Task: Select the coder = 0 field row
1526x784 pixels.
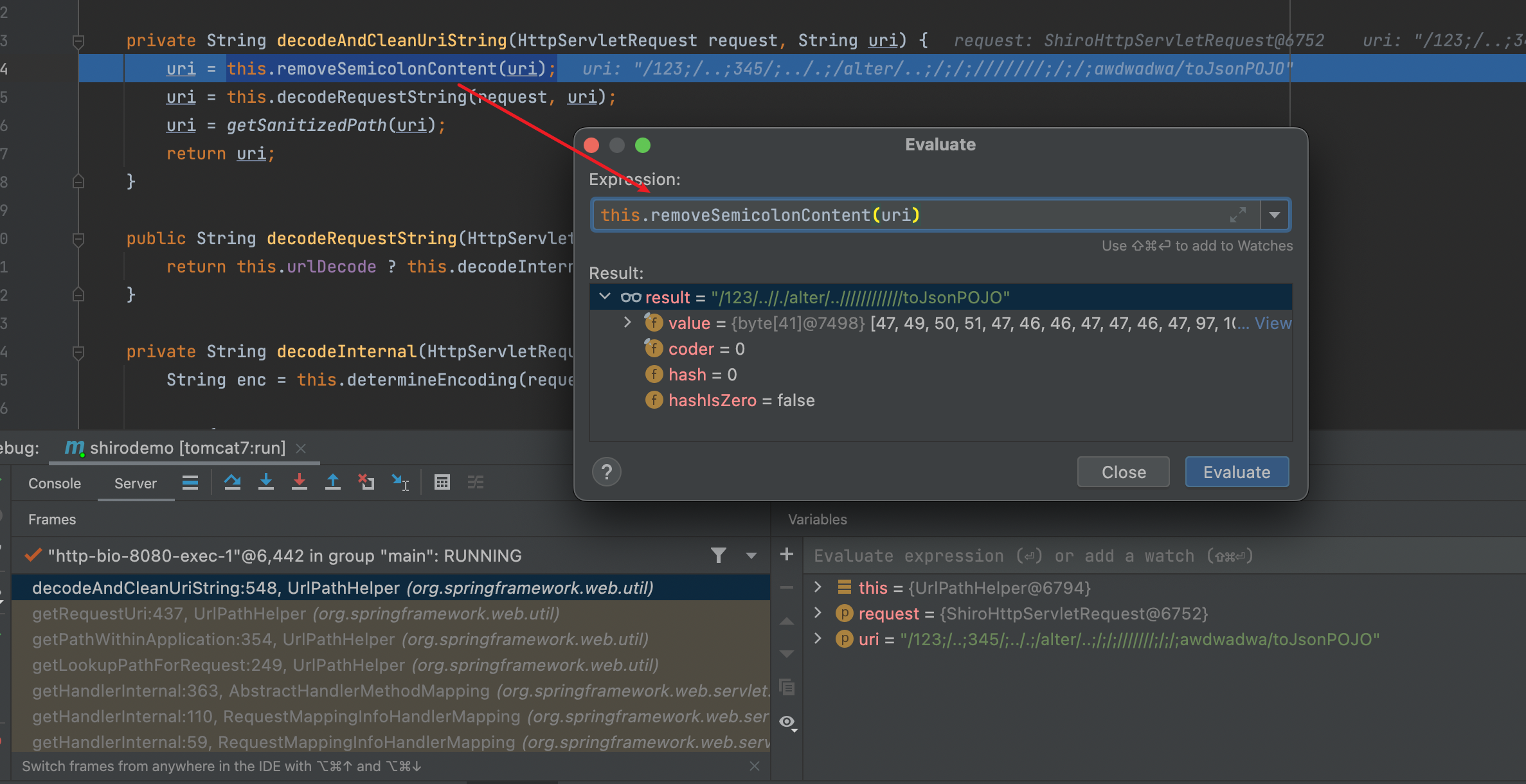Action: (940, 349)
